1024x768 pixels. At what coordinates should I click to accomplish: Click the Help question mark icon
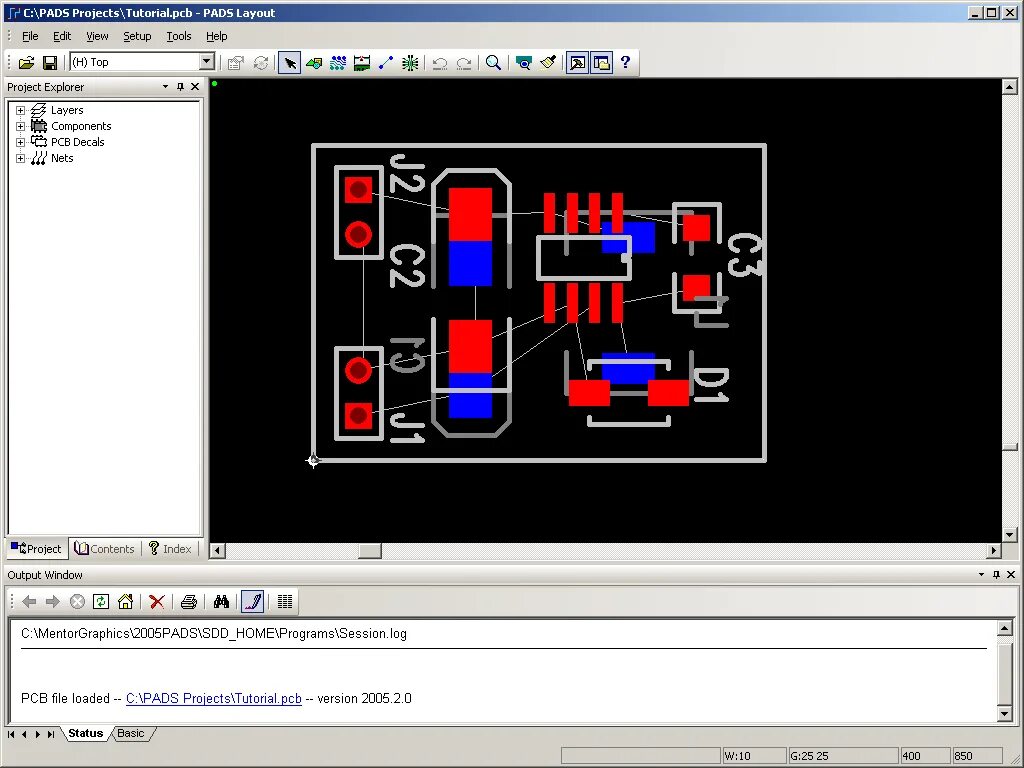(x=626, y=63)
